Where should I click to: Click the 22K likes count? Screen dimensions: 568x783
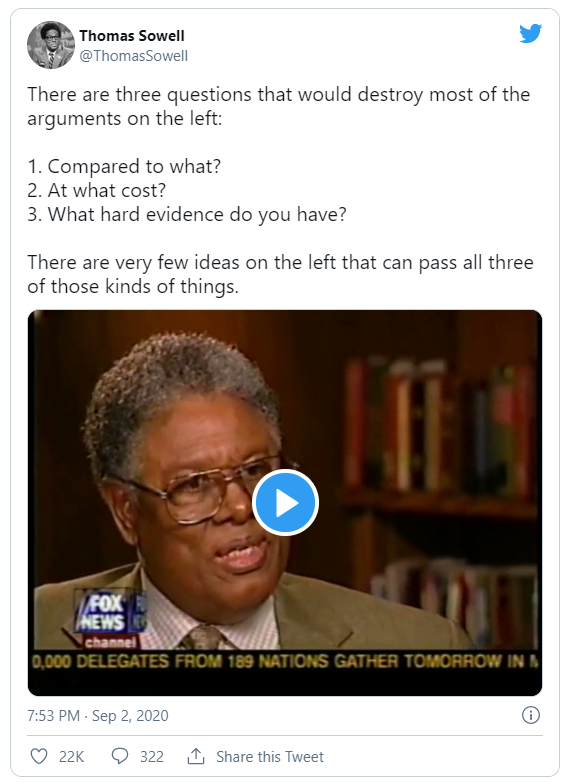click(x=71, y=757)
